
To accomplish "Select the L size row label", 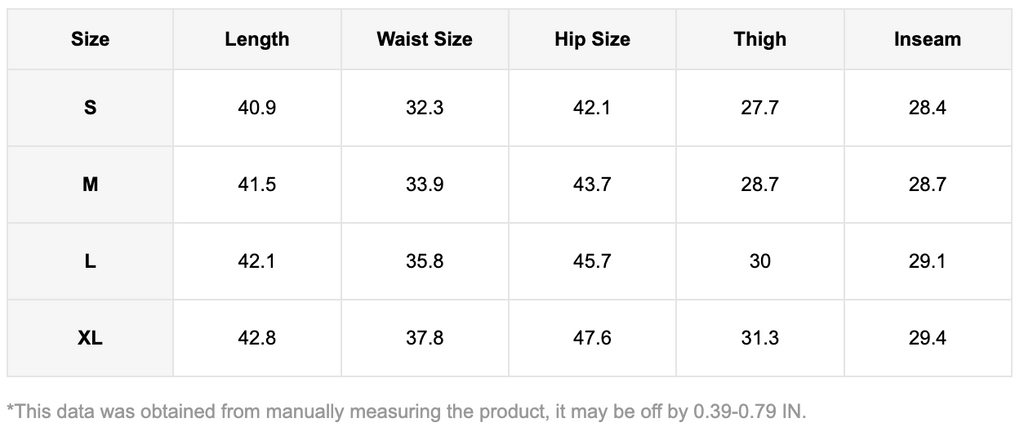I will (90, 262).
